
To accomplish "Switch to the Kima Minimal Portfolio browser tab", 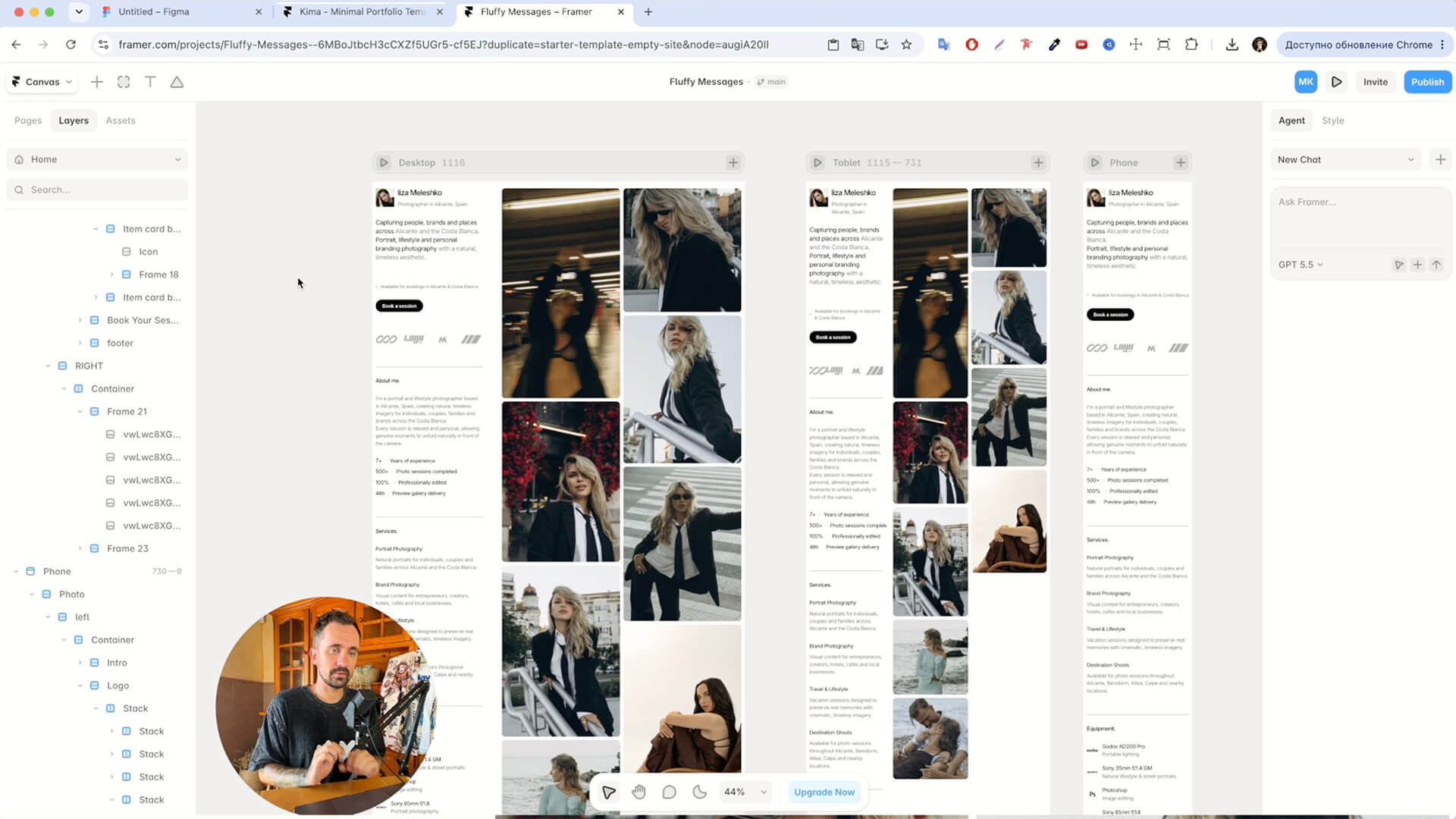I will (x=362, y=11).
